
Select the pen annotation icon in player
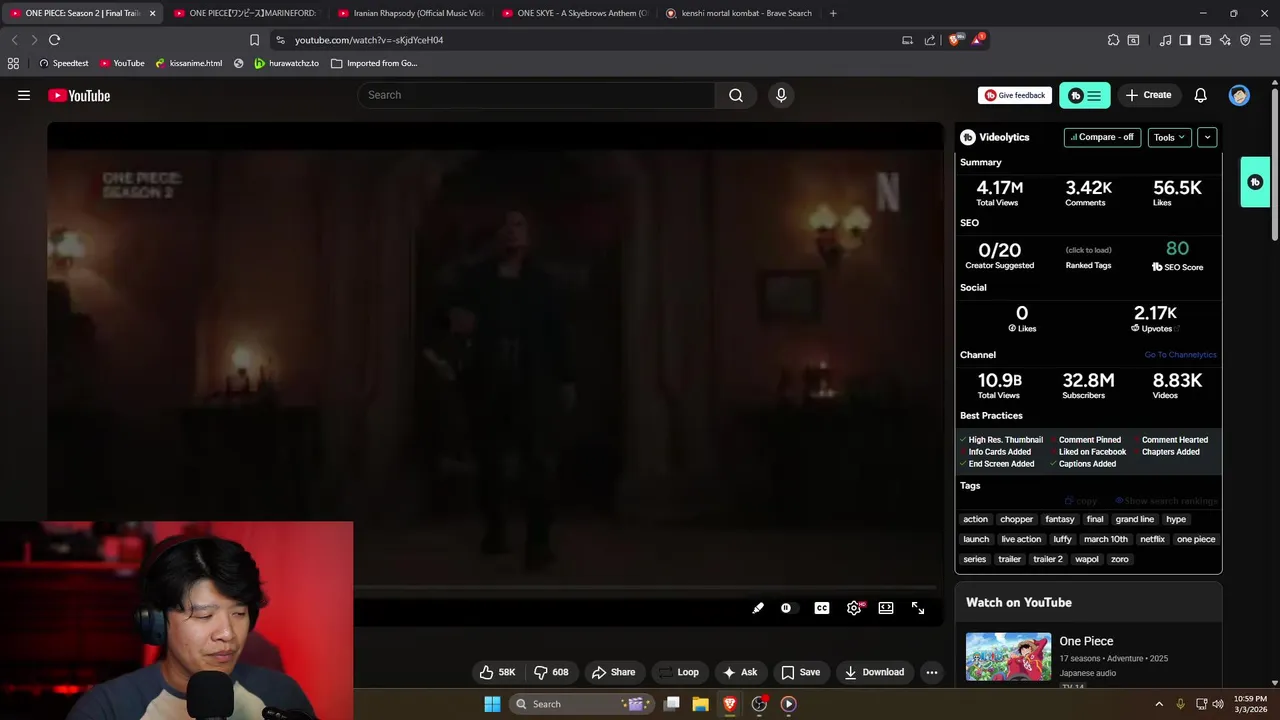point(758,608)
